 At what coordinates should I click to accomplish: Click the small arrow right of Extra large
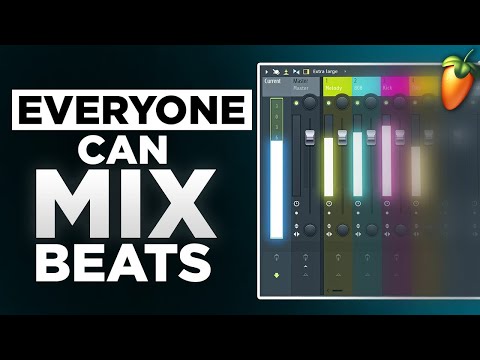[x=345, y=72]
